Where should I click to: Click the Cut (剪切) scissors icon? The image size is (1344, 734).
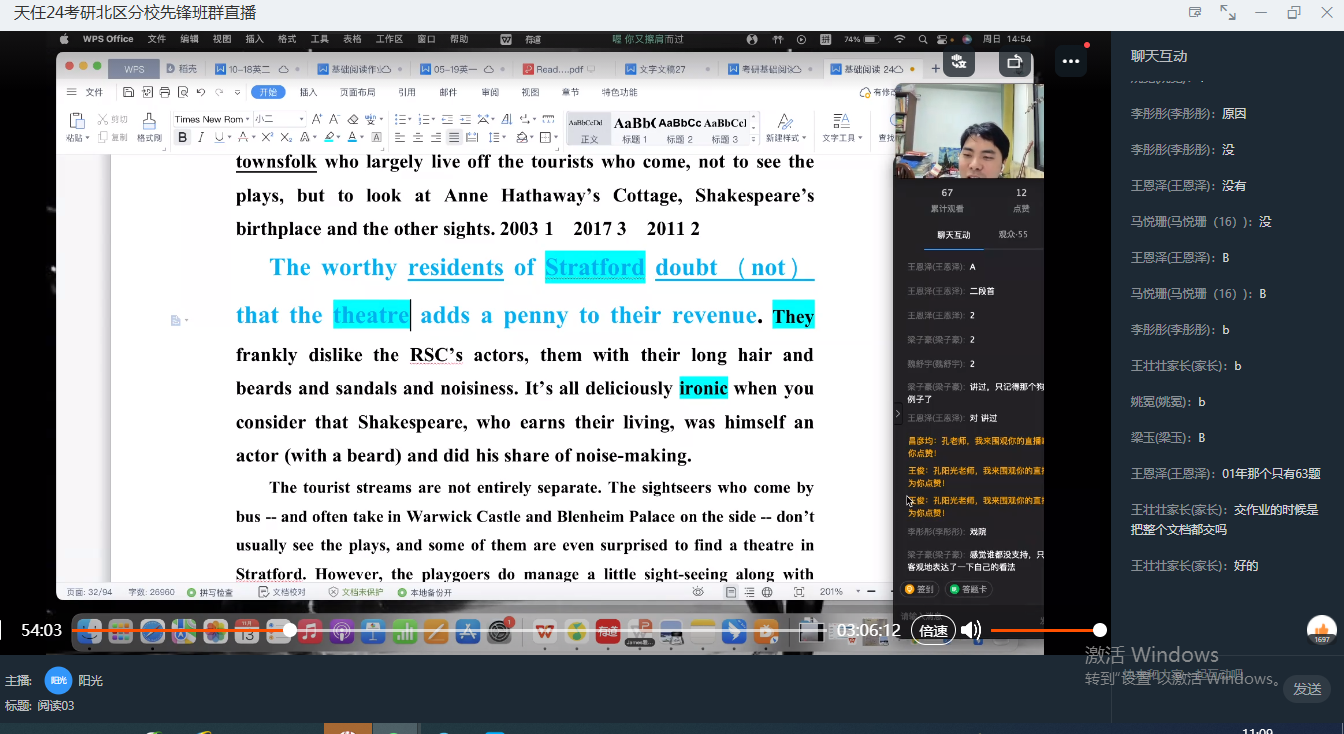tap(102, 119)
